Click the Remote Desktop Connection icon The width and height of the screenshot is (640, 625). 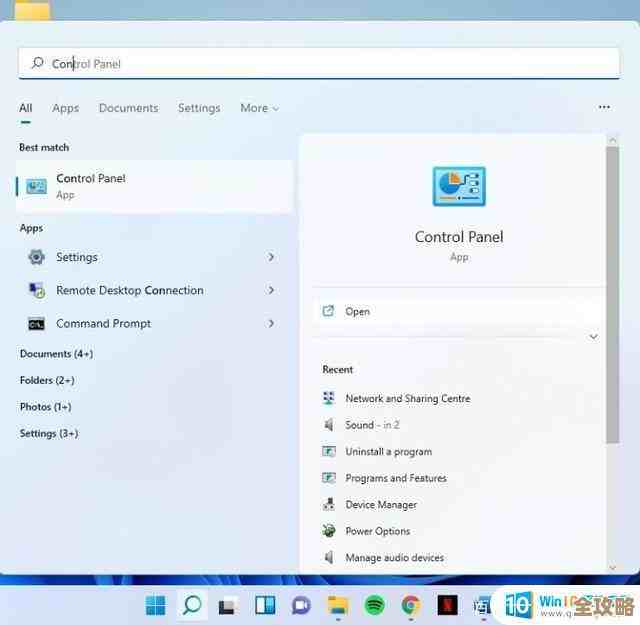(37, 290)
